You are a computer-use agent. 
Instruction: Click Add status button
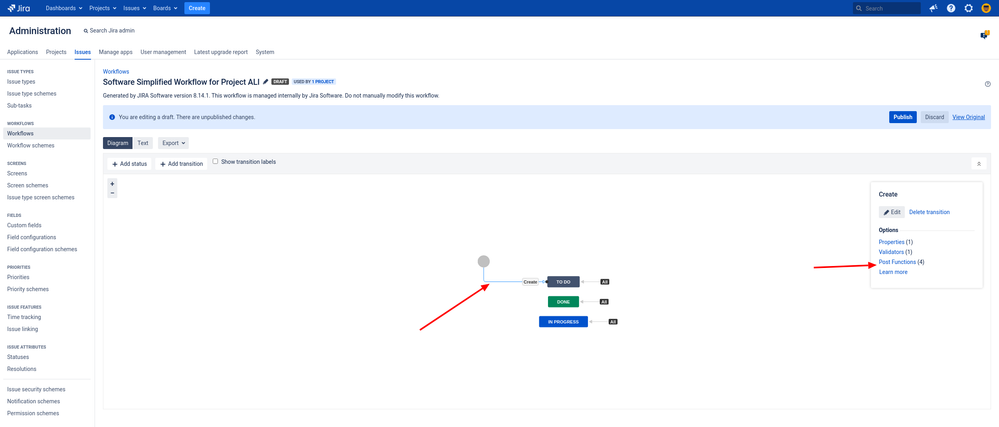[129, 164]
